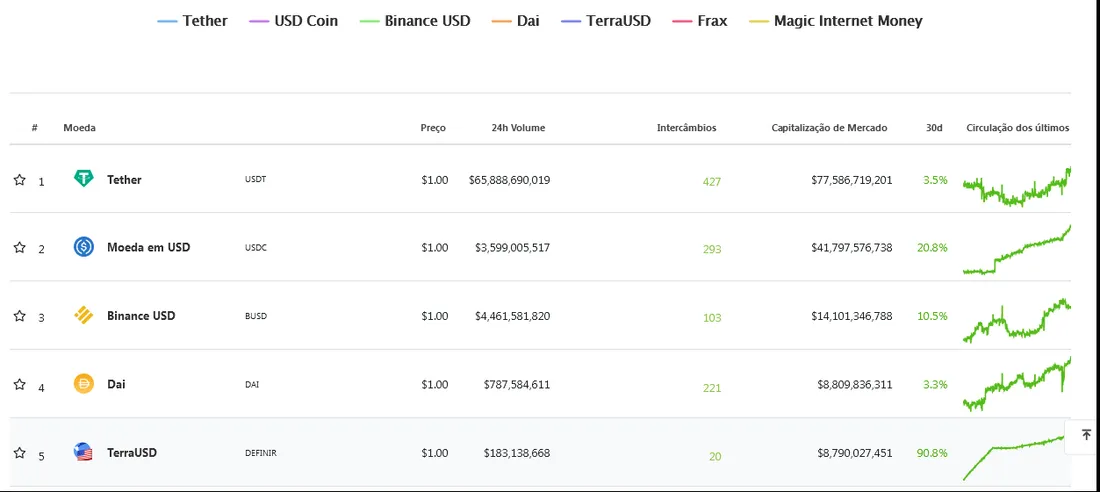
Task: Click the Tether coin logo
Action: coord(83,179)
